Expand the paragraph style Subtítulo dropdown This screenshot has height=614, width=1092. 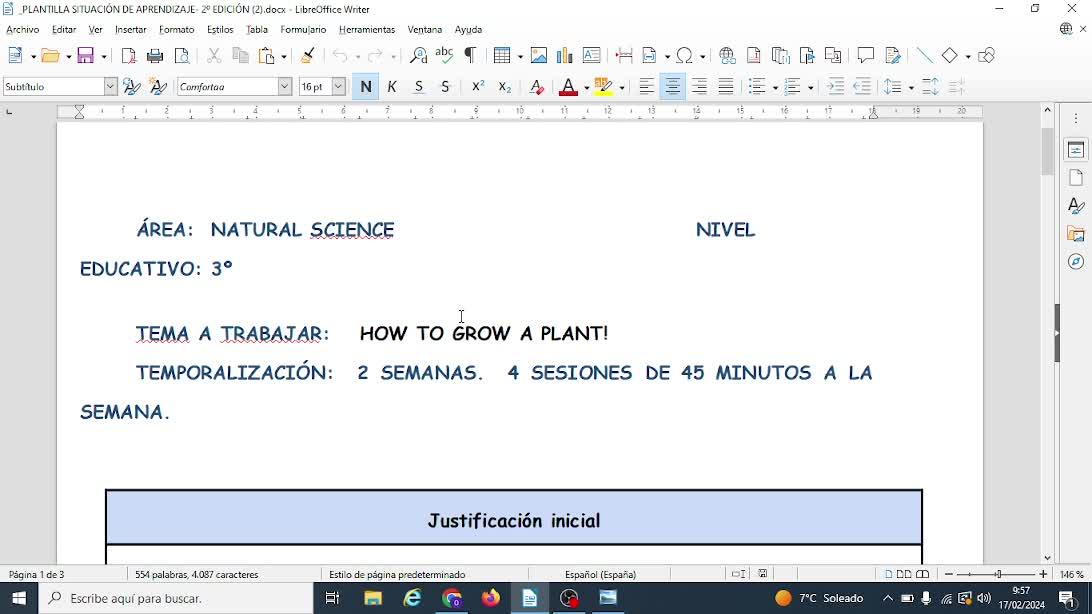110,87
